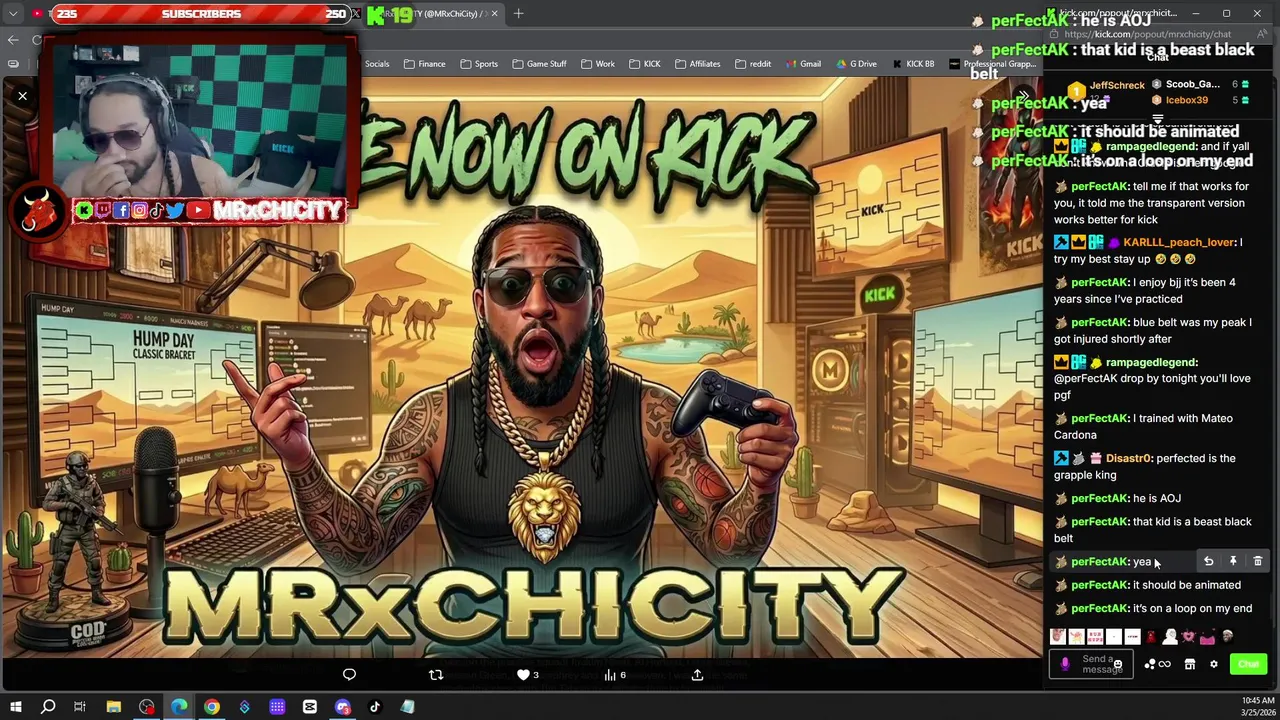
Task: Open Task View on the taskbar
Action: point(80,707)
